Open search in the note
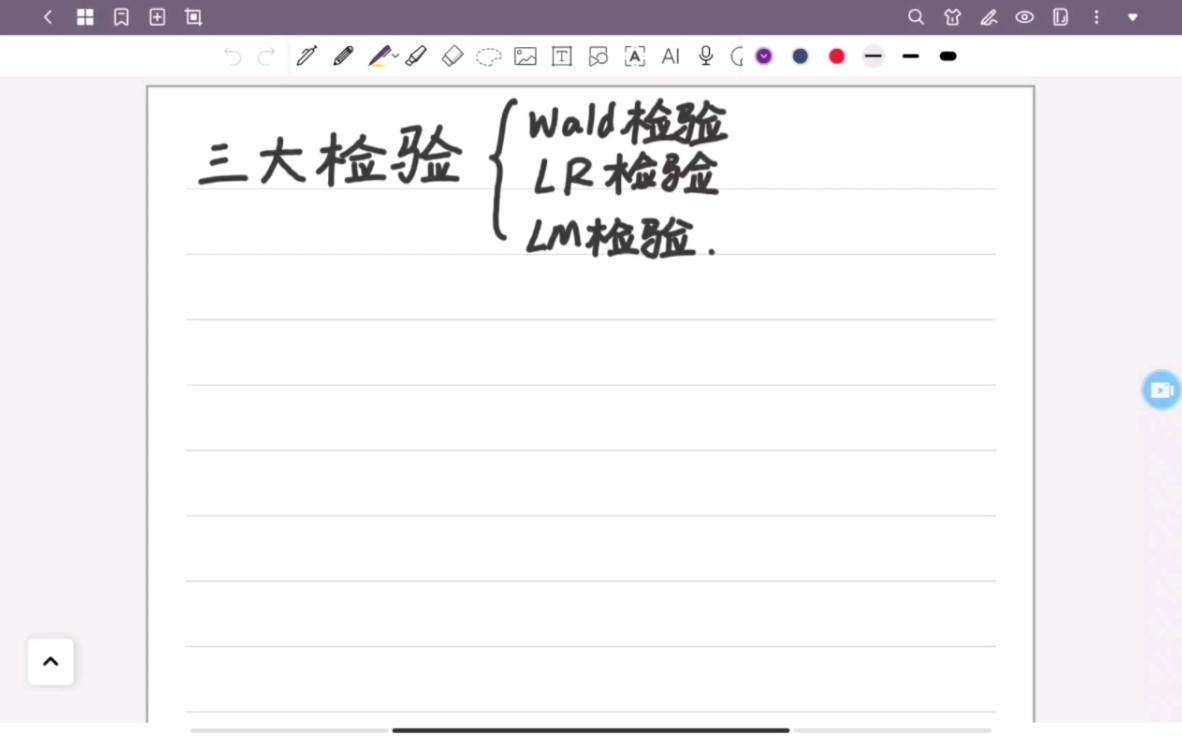Viewport: 1182px width, 738px height. [x=915, y=17]
